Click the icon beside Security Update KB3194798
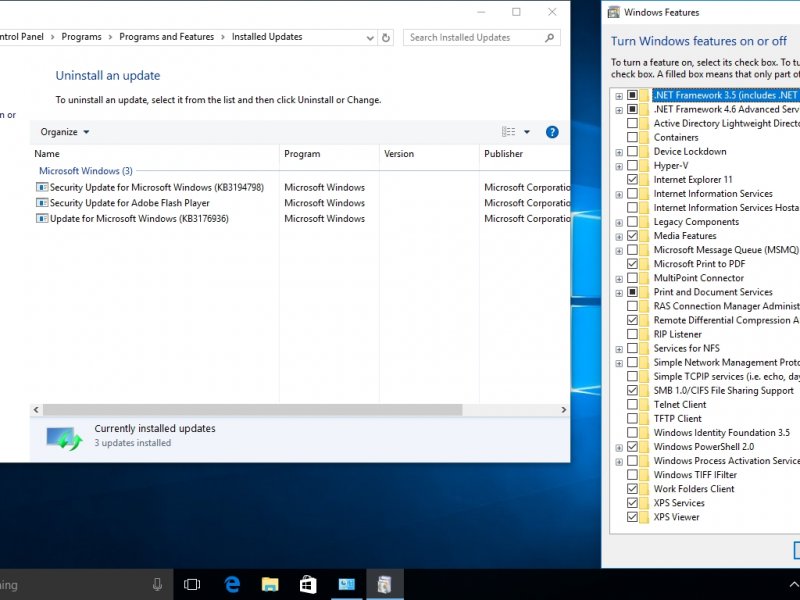The image size is (800, 600). [42, 187]
